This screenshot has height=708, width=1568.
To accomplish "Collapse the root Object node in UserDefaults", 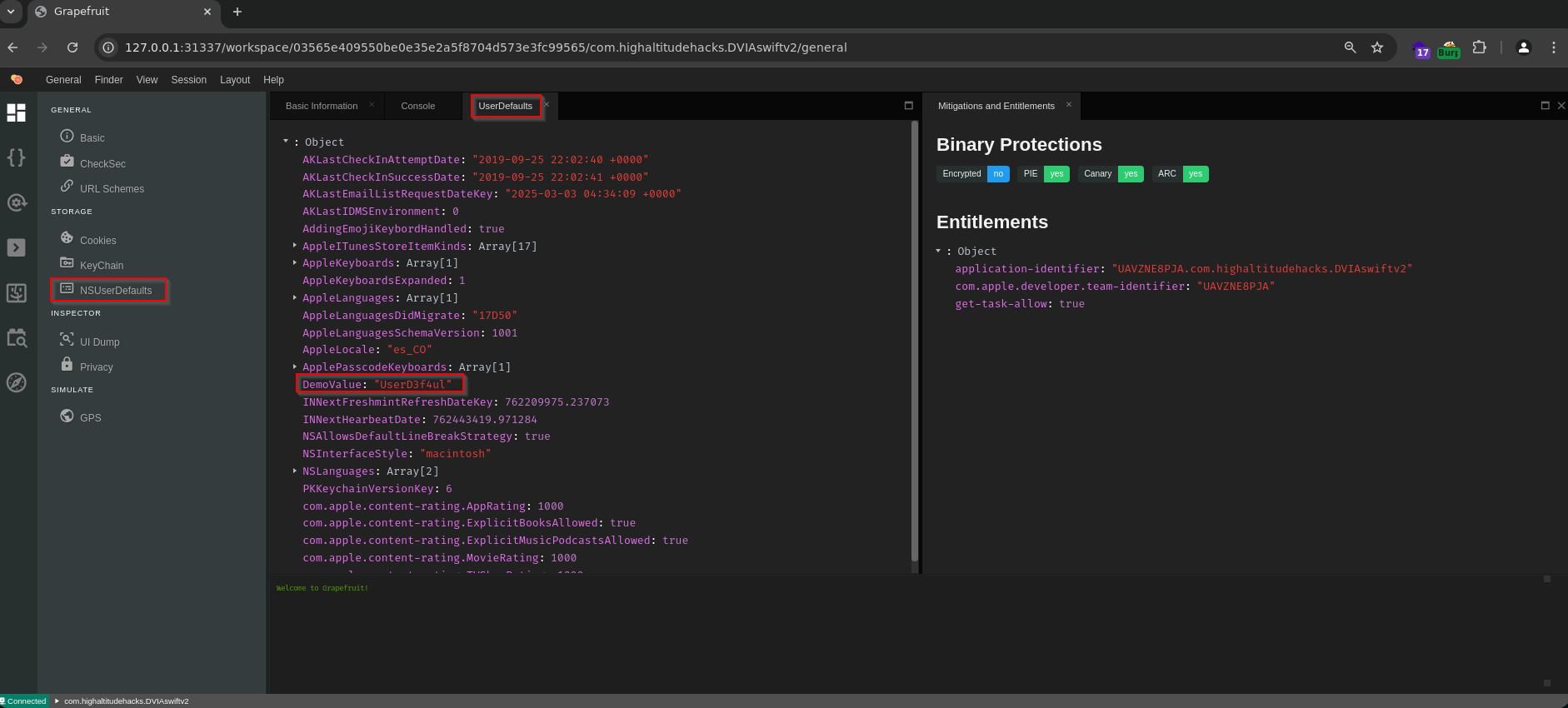I will (286, 142).
